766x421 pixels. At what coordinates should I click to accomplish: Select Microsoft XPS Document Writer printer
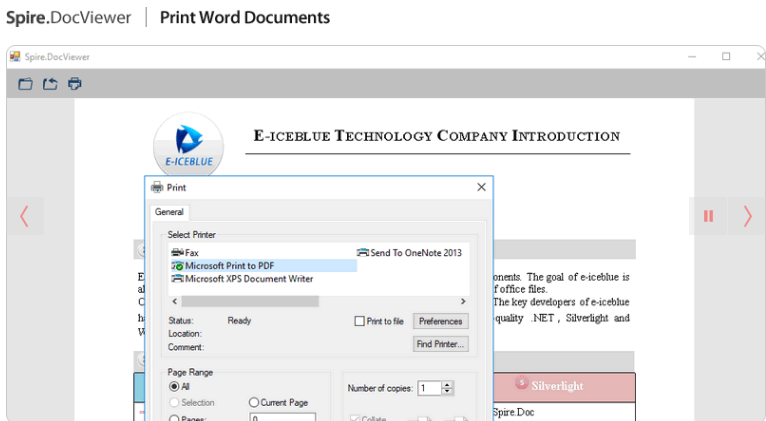tap(242, 279)
